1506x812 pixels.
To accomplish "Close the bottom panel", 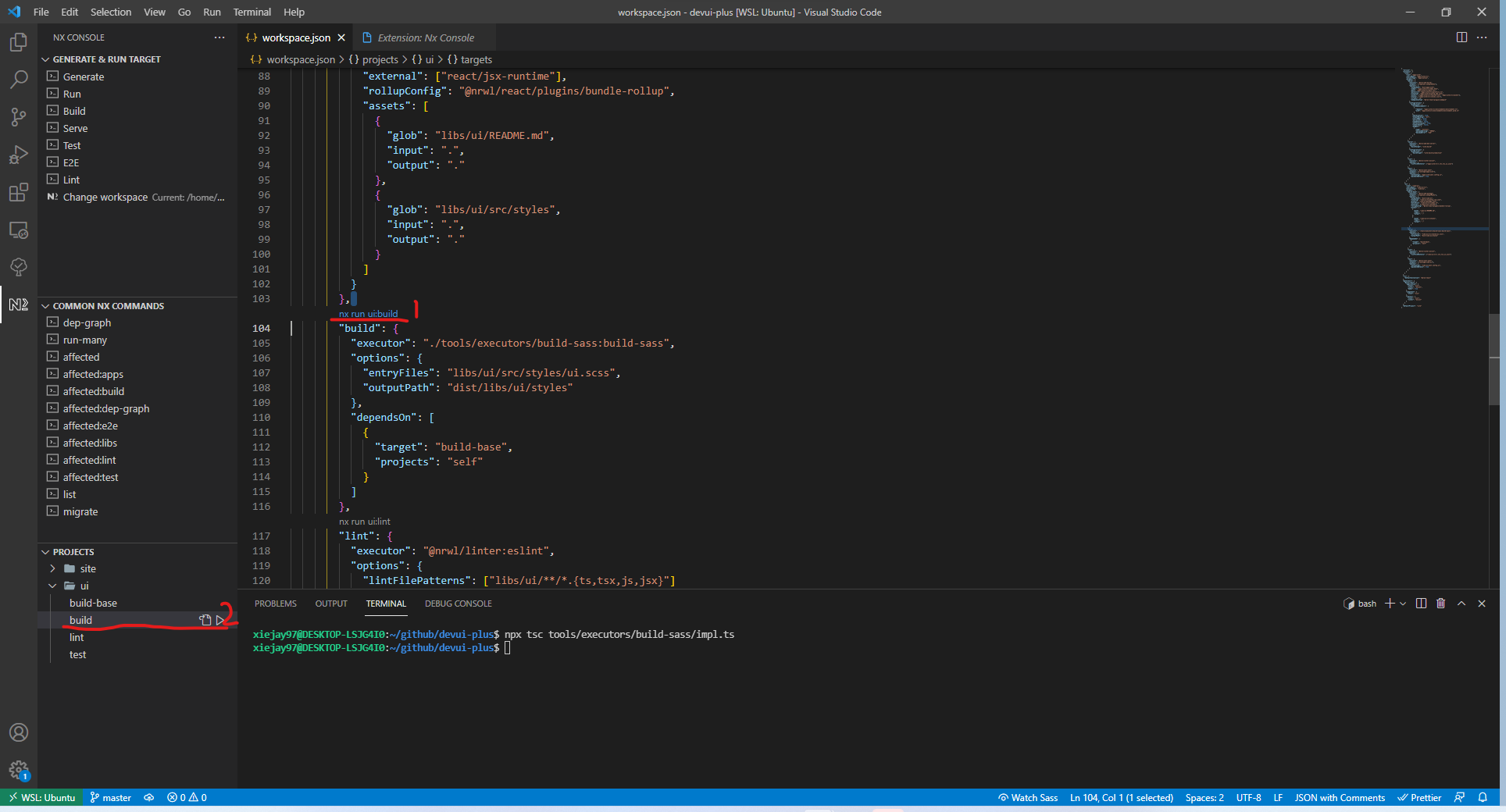I will coord(1482,604).
